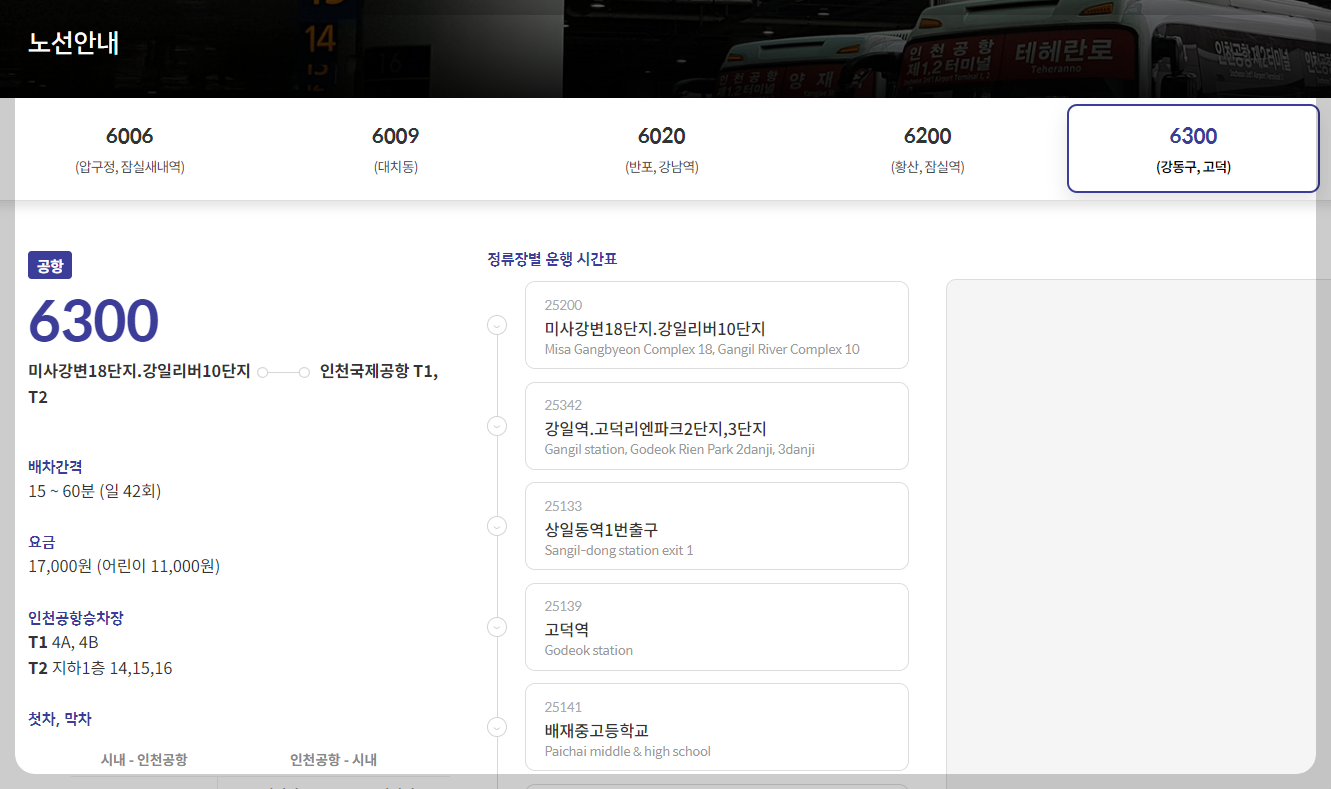
Task: Click the T1 4A, 4B boarding text
Action: tap(63, 642)
